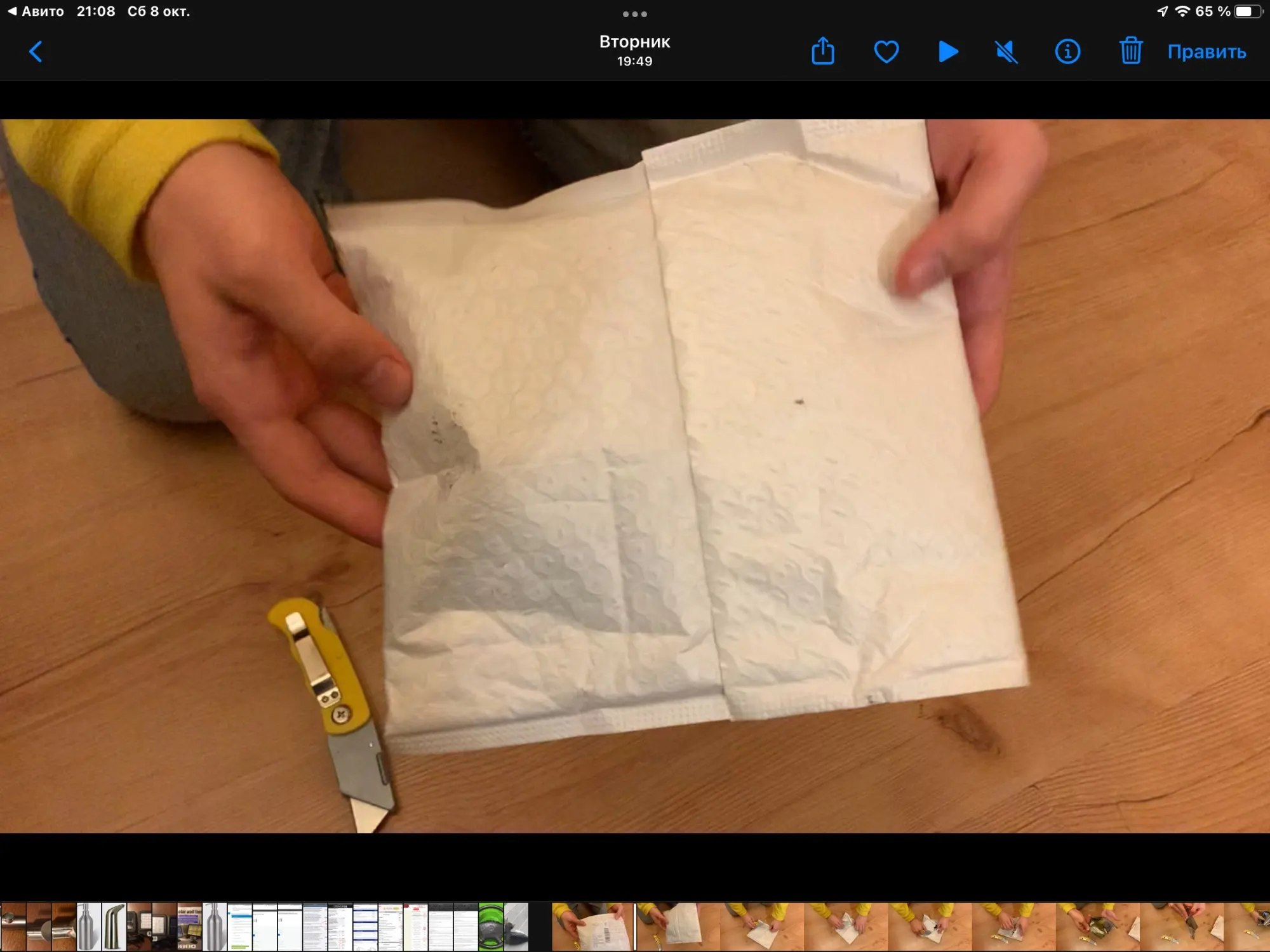Viewport: 1270px width, 952px height.
Task: Open the share sheet icon
Action: [x=823, y=51]
